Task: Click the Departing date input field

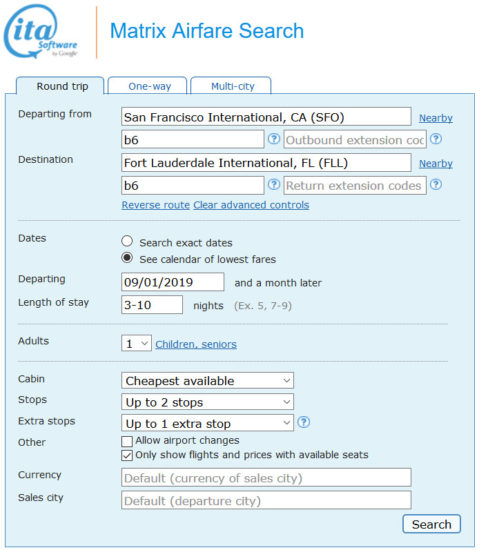Action: click(x=173, y=282)
